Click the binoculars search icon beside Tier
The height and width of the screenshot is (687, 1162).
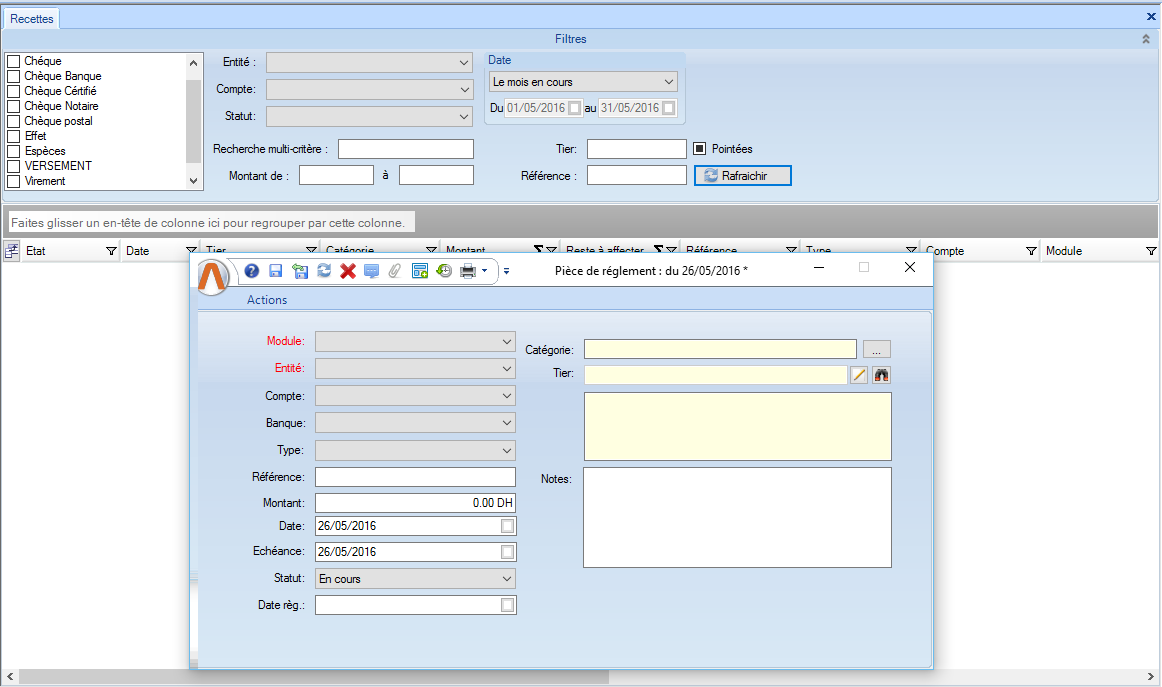881,375
